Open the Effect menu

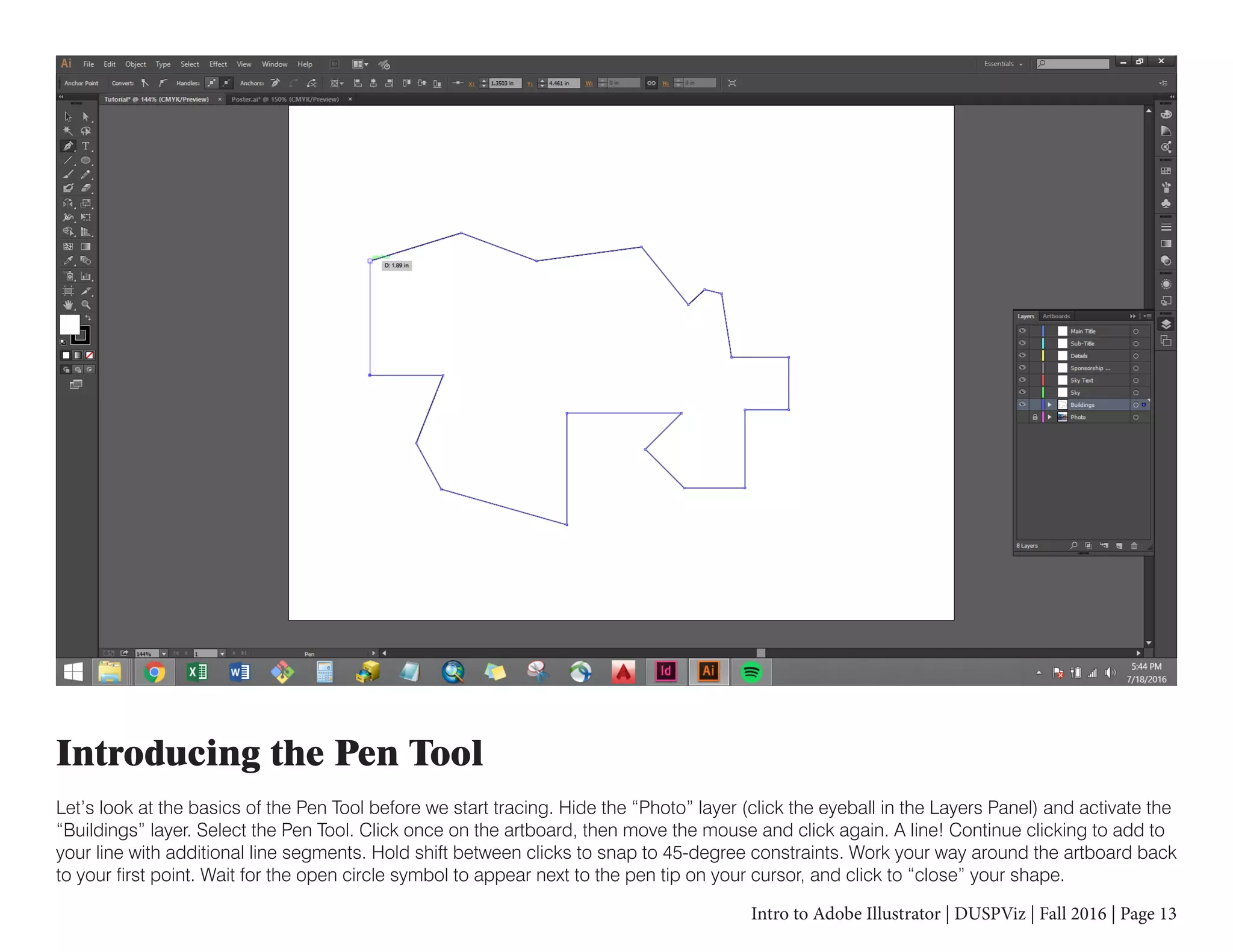[x=218, y=64]
